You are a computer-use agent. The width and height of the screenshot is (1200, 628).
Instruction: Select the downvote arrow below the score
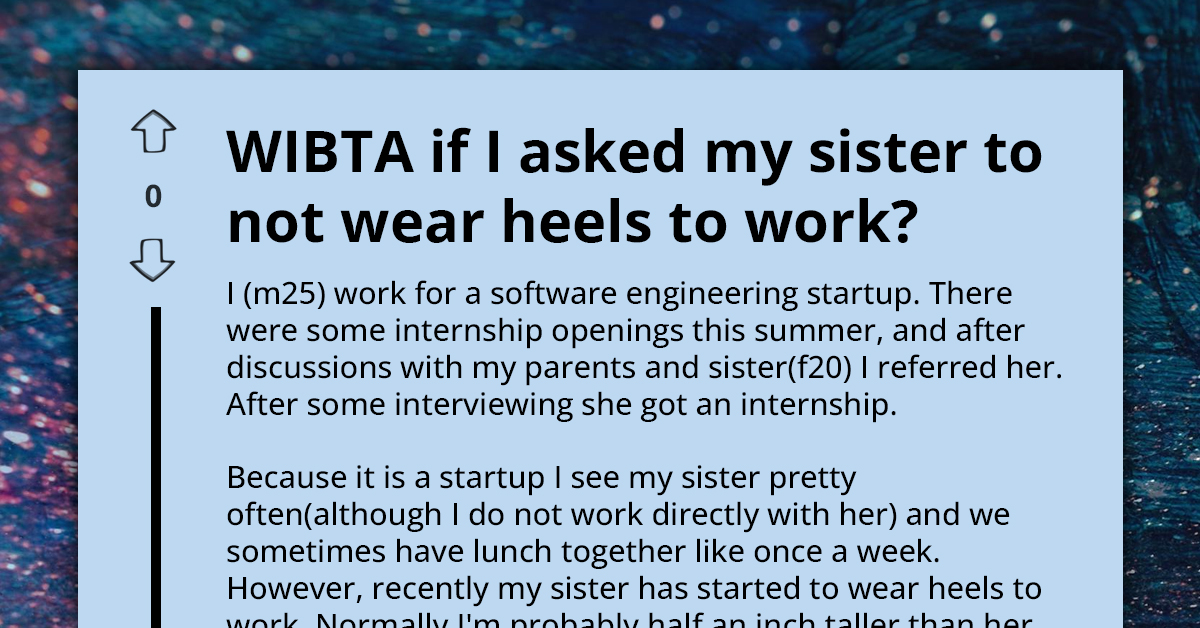[152, 259]
